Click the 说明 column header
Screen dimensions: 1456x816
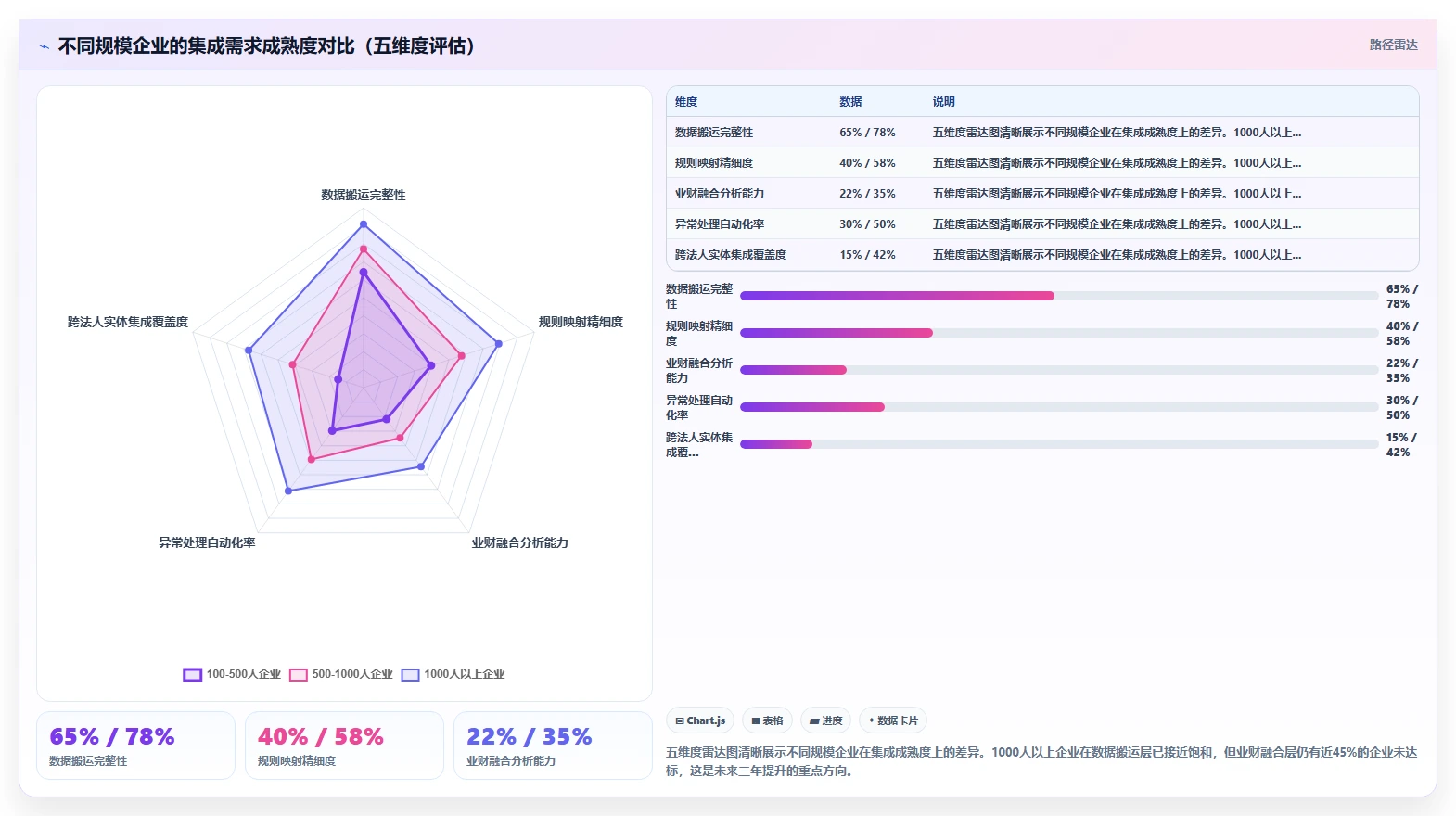943,102
